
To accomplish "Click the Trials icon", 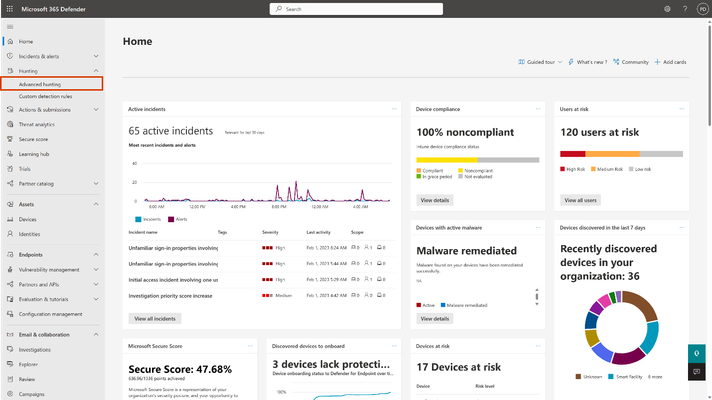I will pyautogui.click(x=10, y=169).
